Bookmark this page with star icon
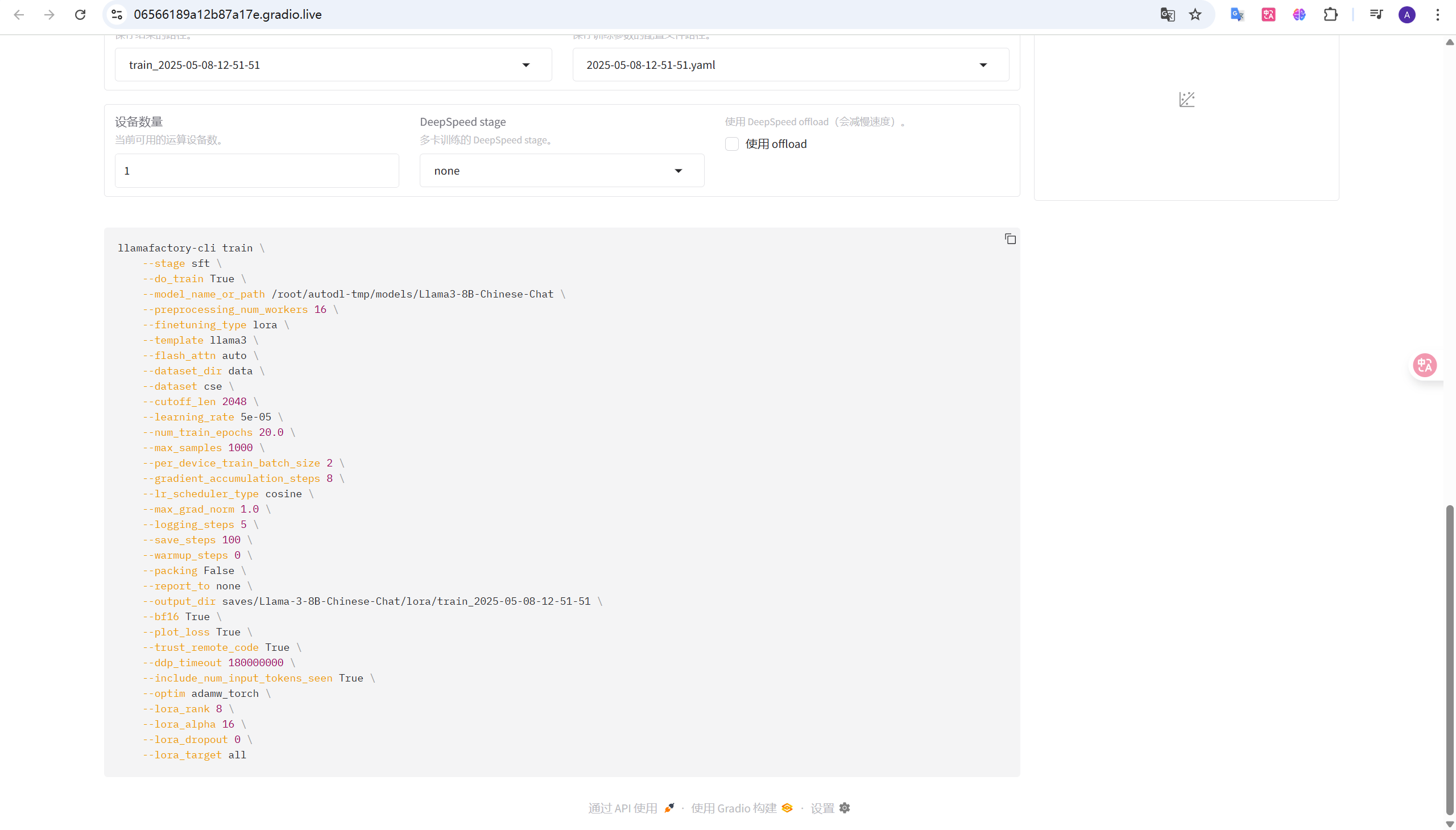Screen dimensions: 1456x830 coord(1195,15)
